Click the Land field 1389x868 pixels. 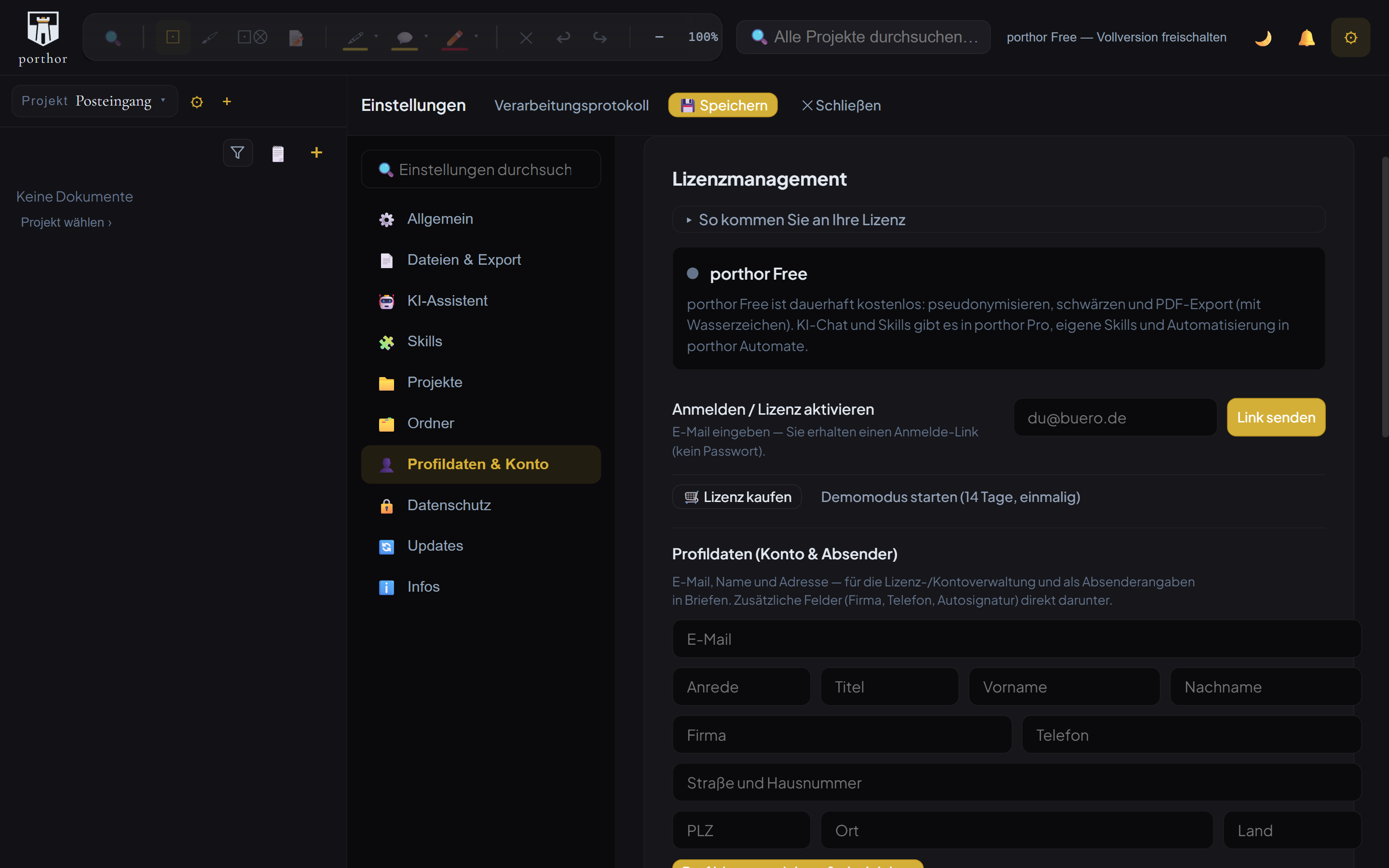pyautogui.click(x=1292, y=830)
